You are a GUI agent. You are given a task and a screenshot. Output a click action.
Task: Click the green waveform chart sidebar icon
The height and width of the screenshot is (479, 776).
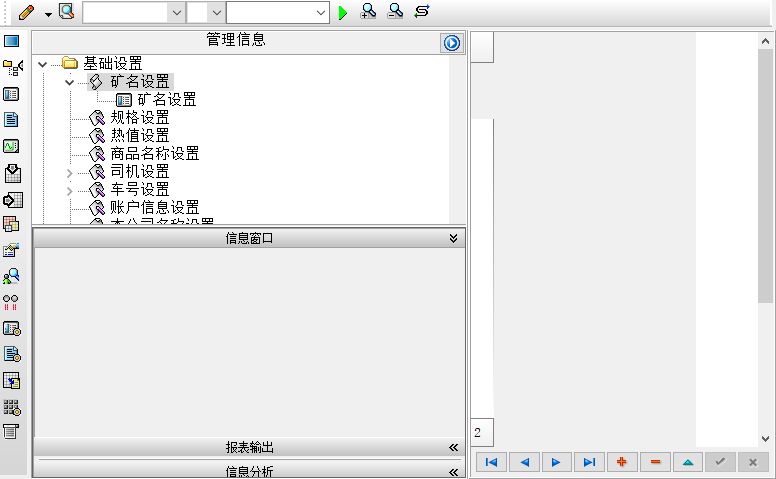pos(11,146)
